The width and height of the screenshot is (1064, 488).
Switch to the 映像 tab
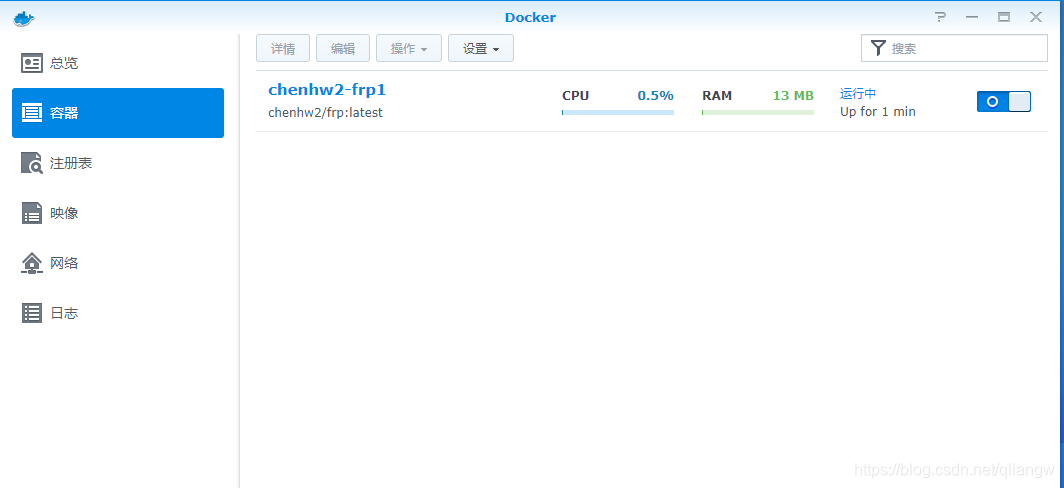118,213
